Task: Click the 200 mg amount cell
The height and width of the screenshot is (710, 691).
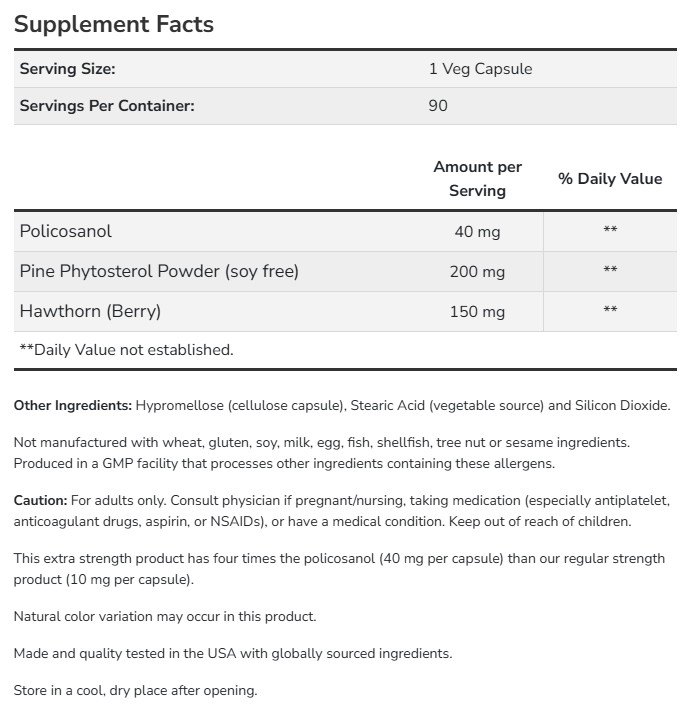Action: pos(477,272)
